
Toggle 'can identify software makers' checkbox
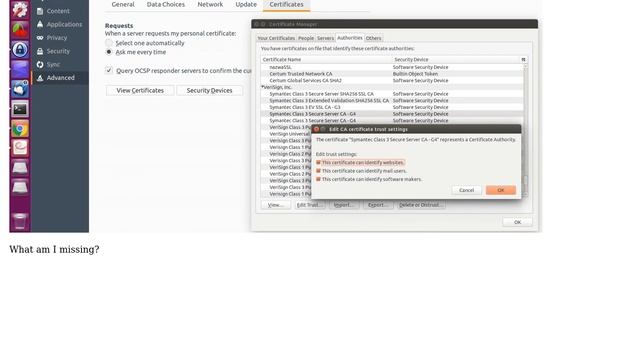[318, 179]
